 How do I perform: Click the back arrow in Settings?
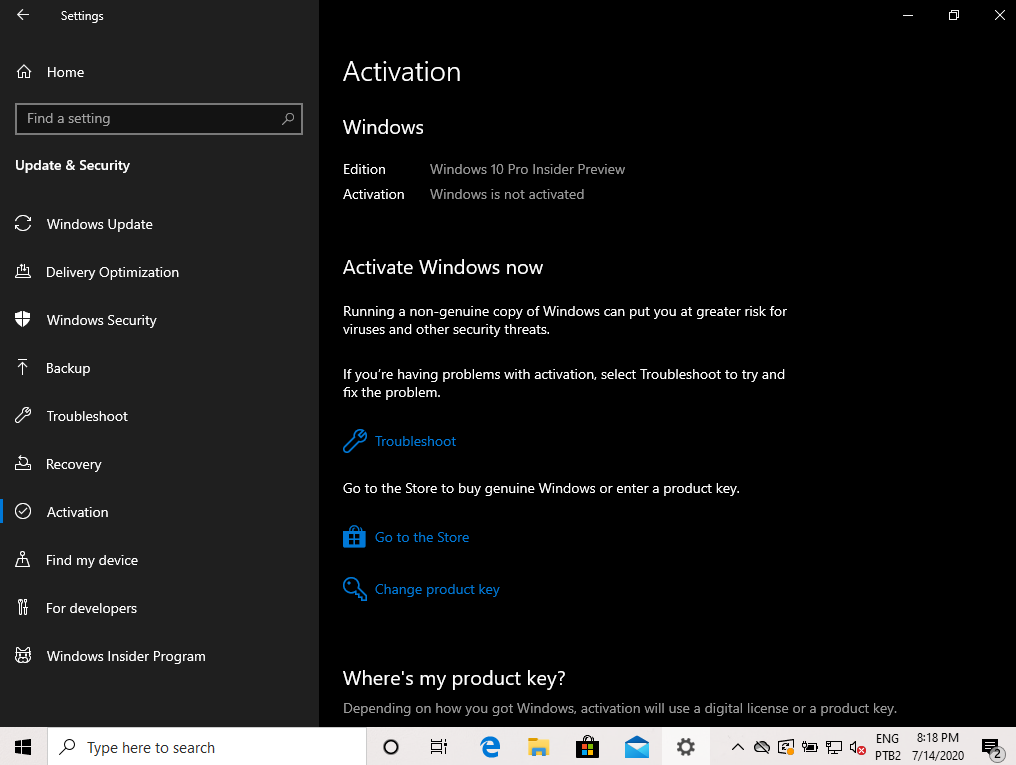pyautogui.click(x=23, y=15)
